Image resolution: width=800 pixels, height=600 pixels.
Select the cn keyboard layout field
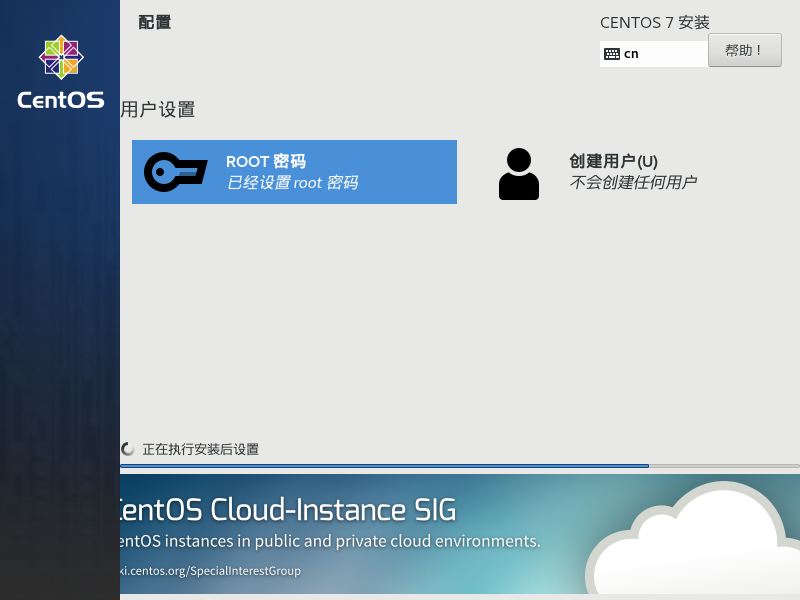(654, 54)
